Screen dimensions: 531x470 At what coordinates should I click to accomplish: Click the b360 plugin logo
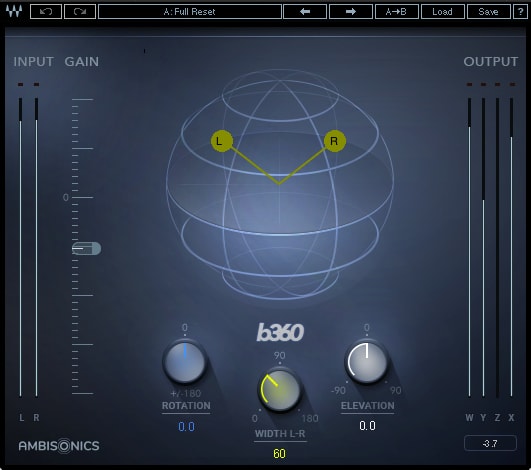click(280, 333)
